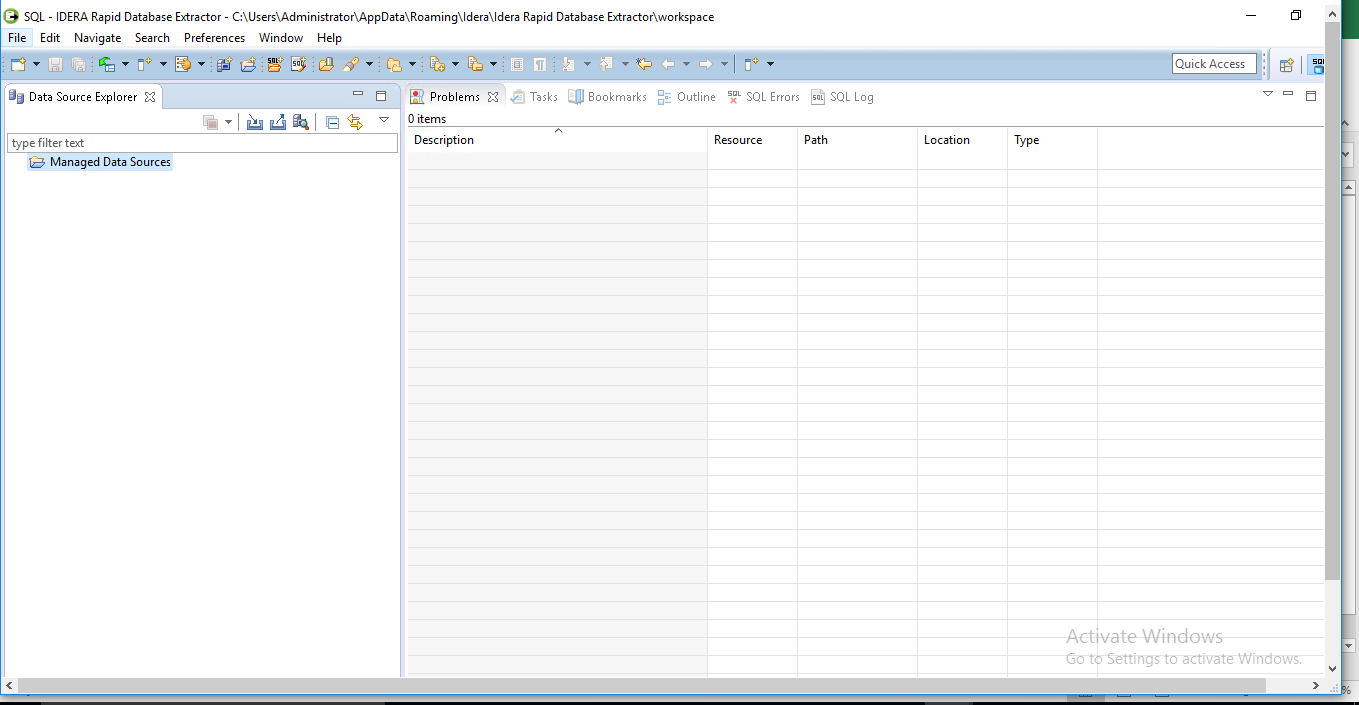Image resolution: width=1359 pixels, height=705 pixels.
Task: Toggle Link with Editor in the explorer
Action: pos(356,121)
